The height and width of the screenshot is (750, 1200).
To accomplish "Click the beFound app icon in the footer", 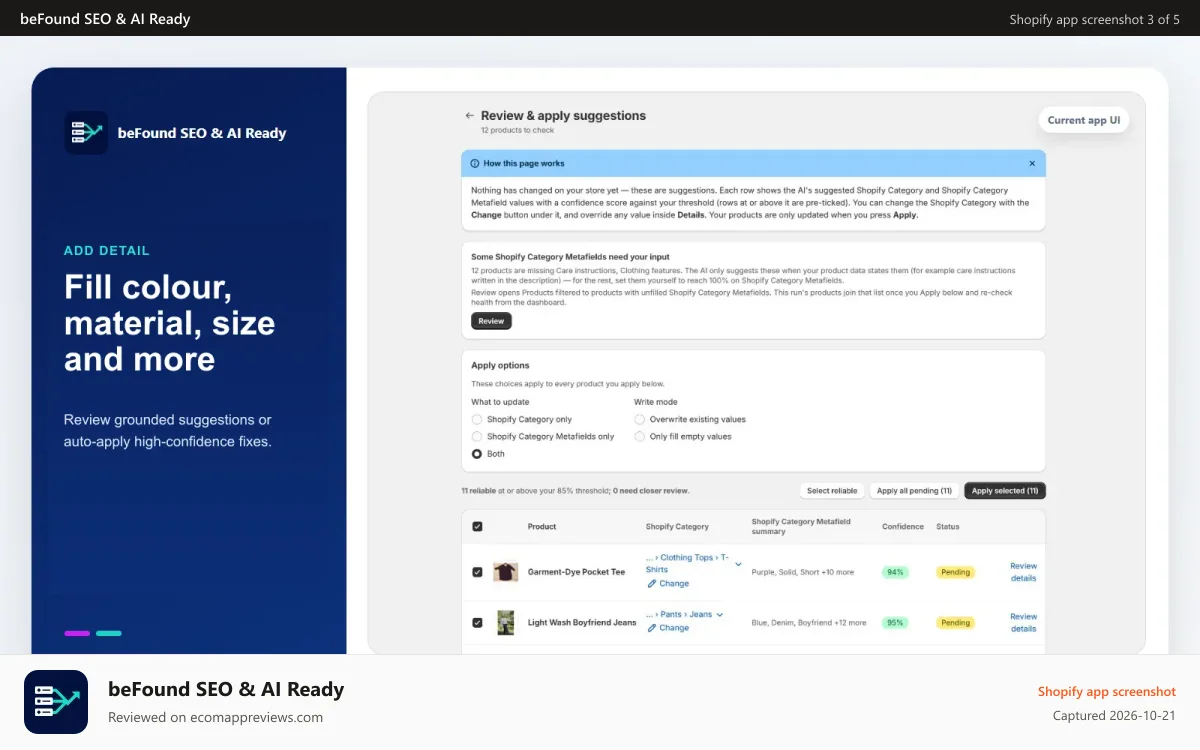I will tap(56, 702).
